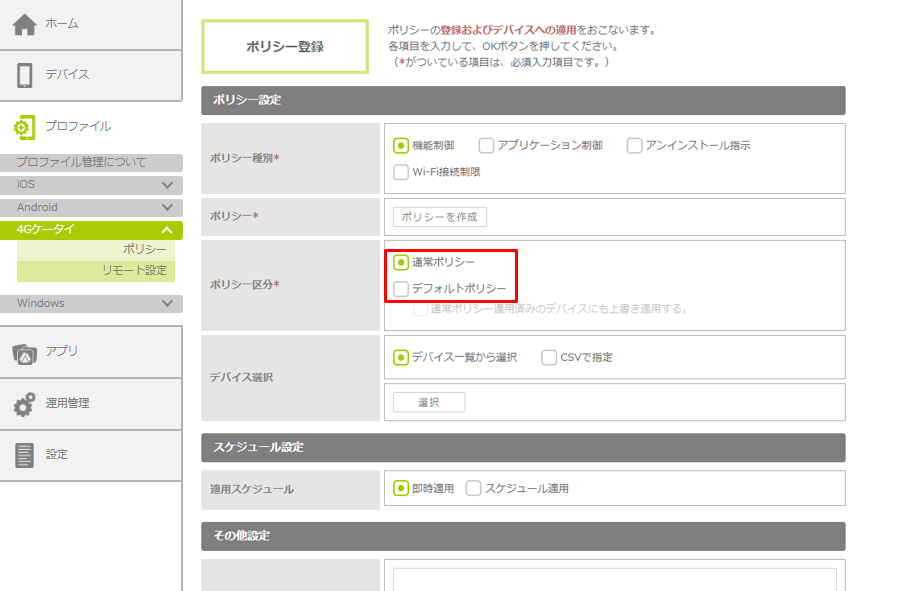Select the スケジュール適用 option

point(474,489)
